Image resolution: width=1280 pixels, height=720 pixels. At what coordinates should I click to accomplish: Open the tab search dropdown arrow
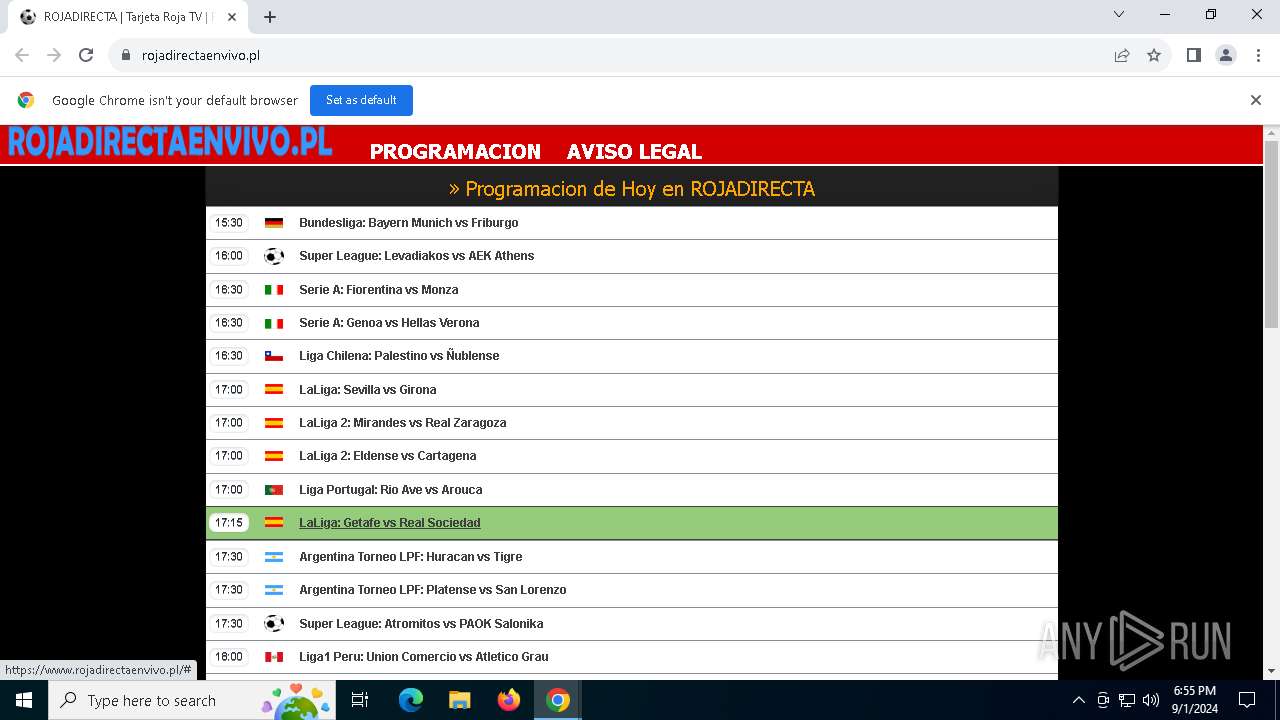point(1119,14)
